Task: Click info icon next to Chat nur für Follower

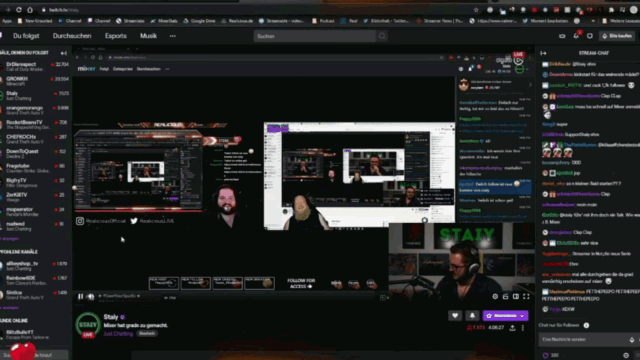Action: [586, 325]
